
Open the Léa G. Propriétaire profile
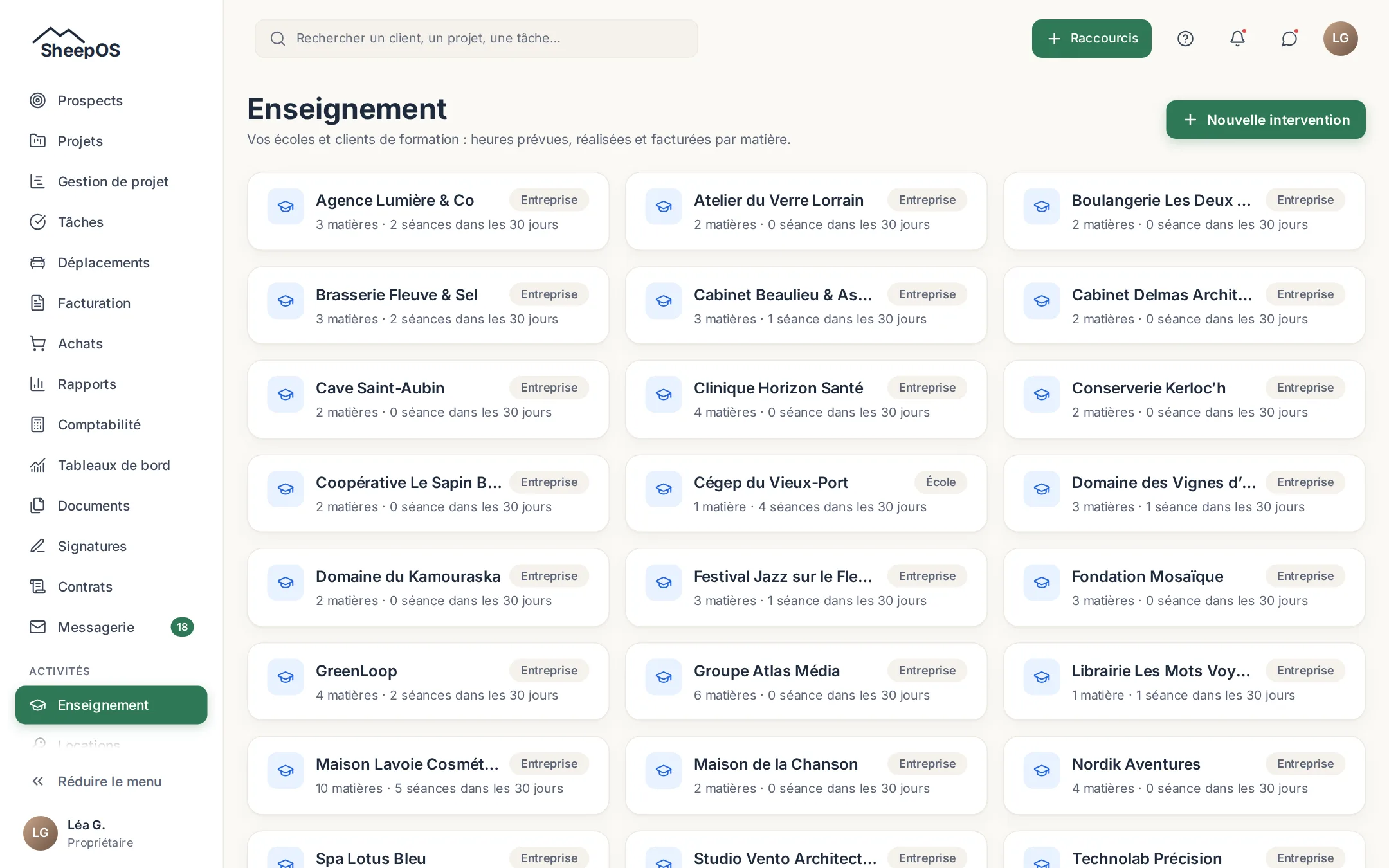pyautogui.click(x=111, y=833)
